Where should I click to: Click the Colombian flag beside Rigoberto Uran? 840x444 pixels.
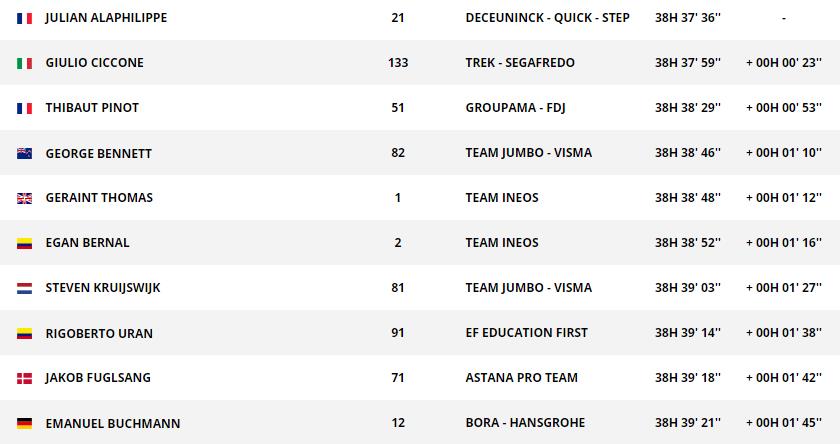(24, 333)
